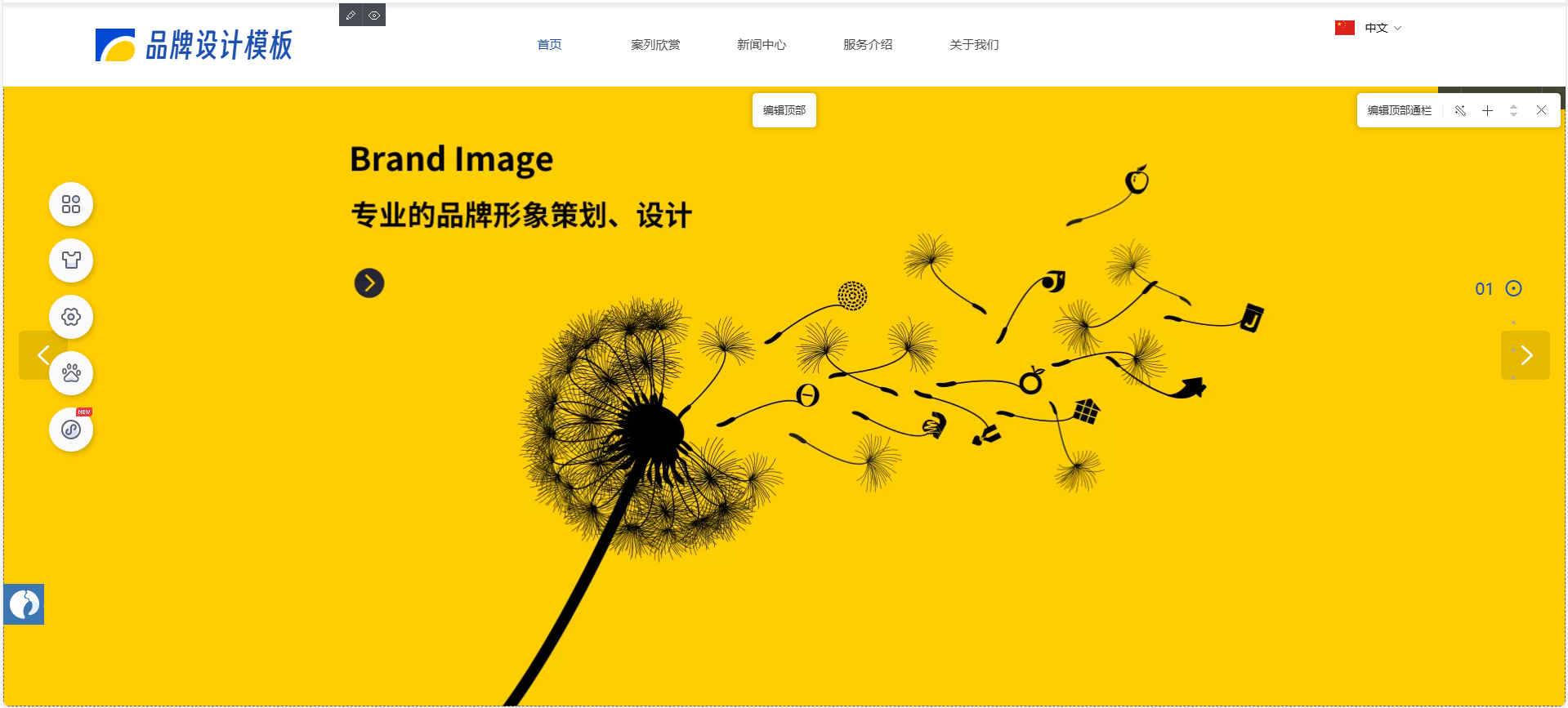Open the T-shirt theme sidebar button

71,260
